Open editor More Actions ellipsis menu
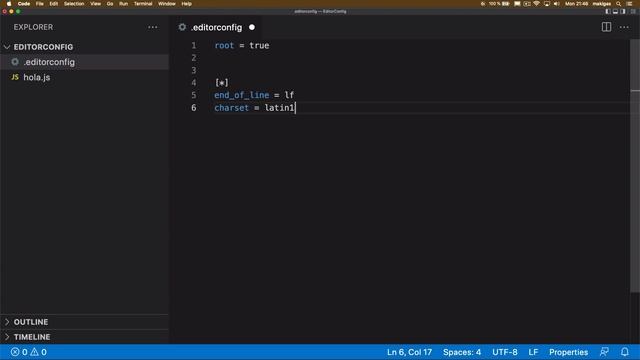The height and width of the screenshot is (360, 640). 624,27
